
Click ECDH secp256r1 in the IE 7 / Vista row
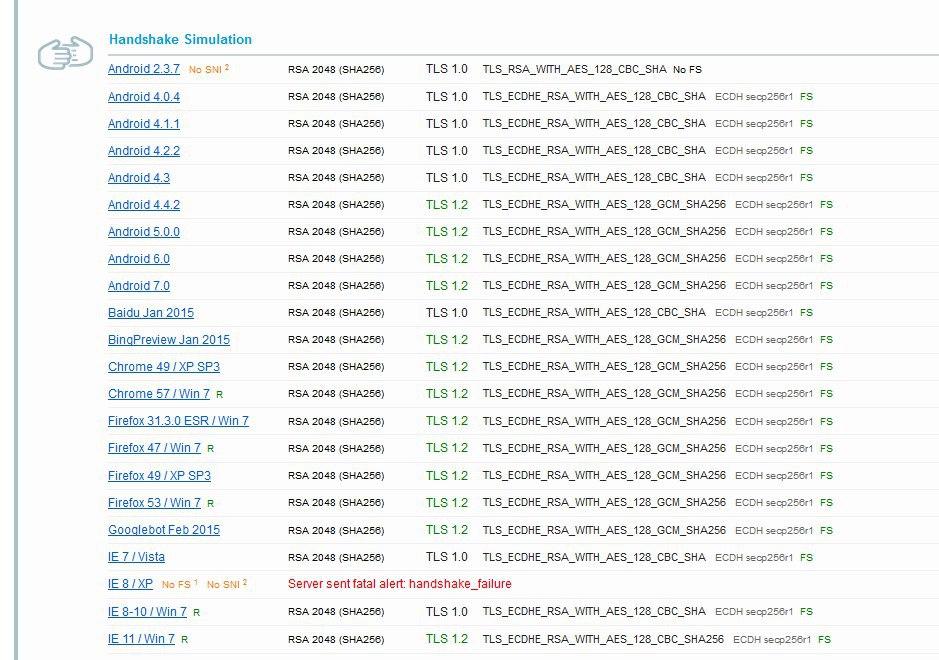754,558
